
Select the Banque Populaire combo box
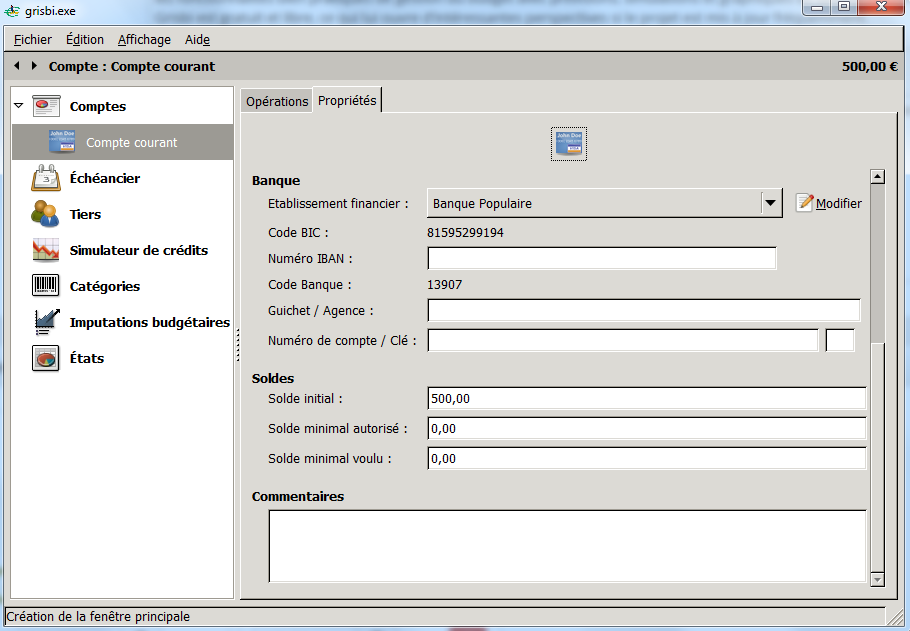tap(604, 203)
